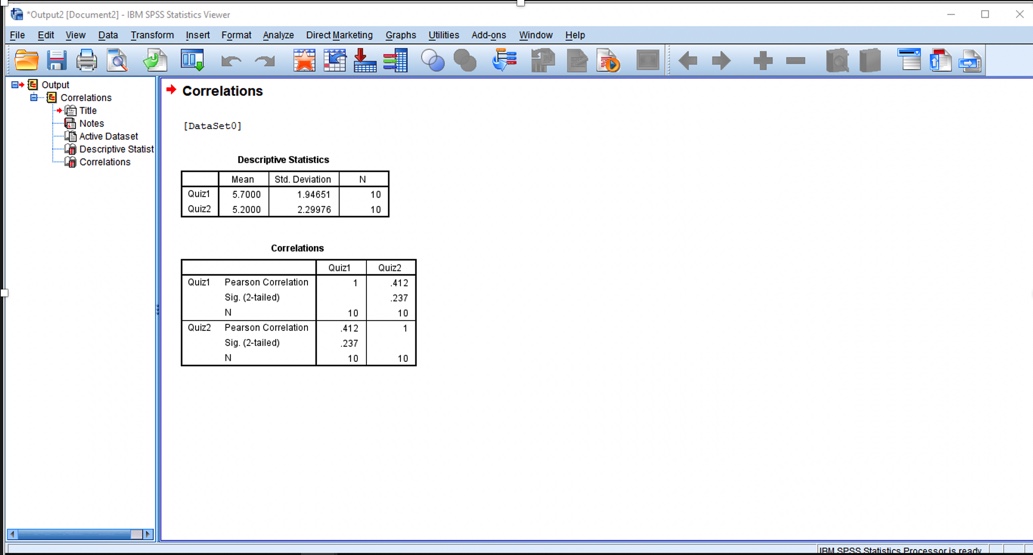The width and height of the screenshot is (1033, 555).
Task: Collapse the Correlations outline node
Action: pos(34,98)
